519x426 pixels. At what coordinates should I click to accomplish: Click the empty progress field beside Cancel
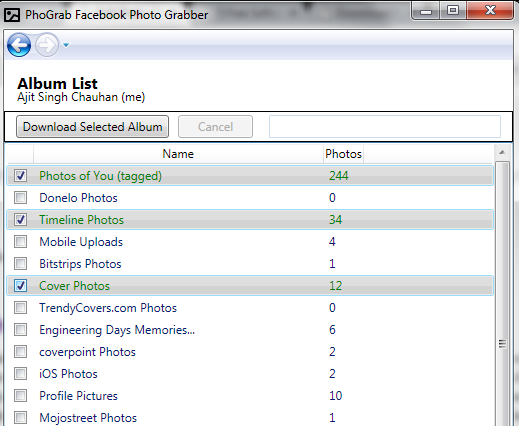(385, 127)
